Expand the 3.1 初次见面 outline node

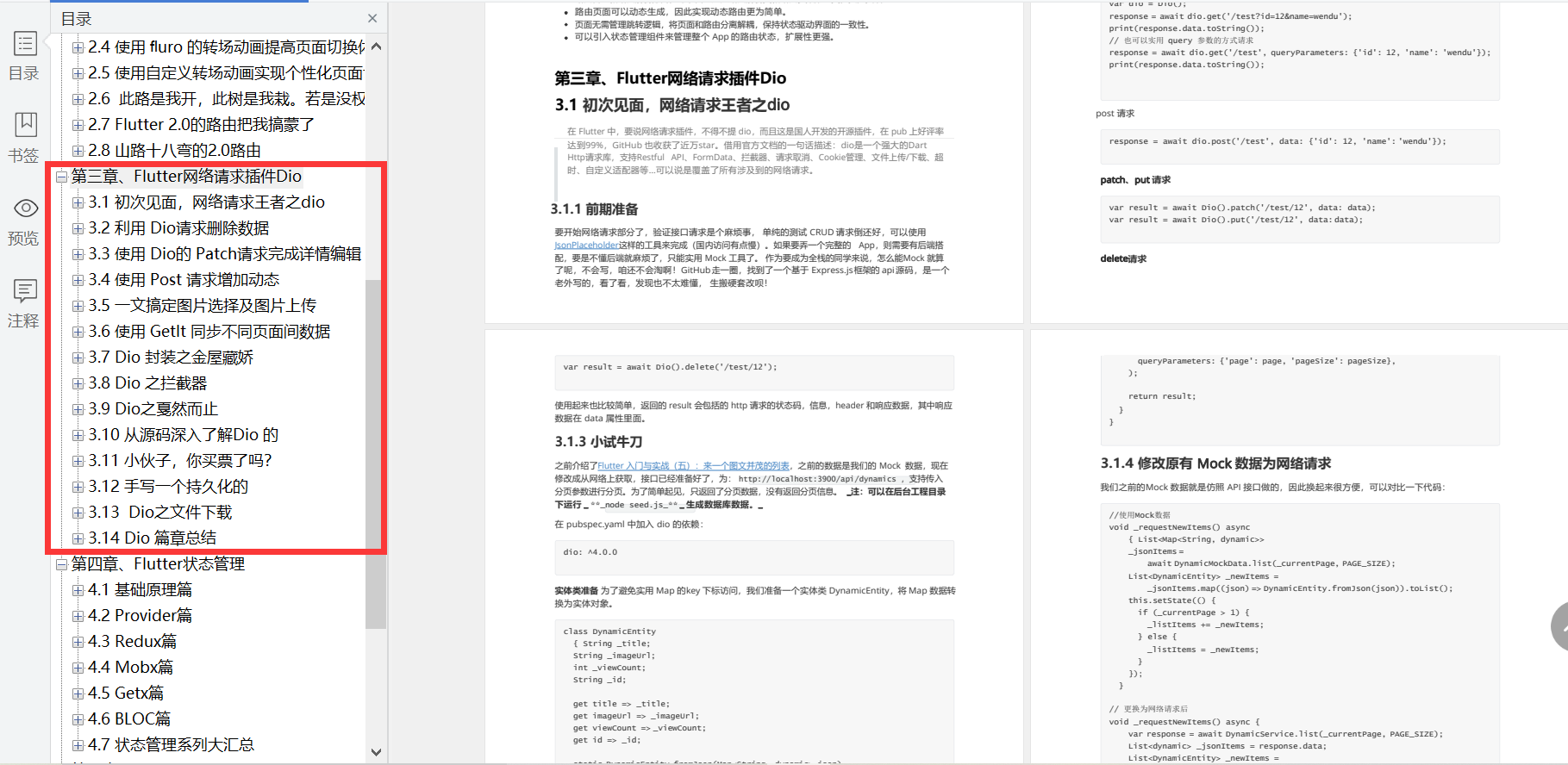(x=78, y=203)
